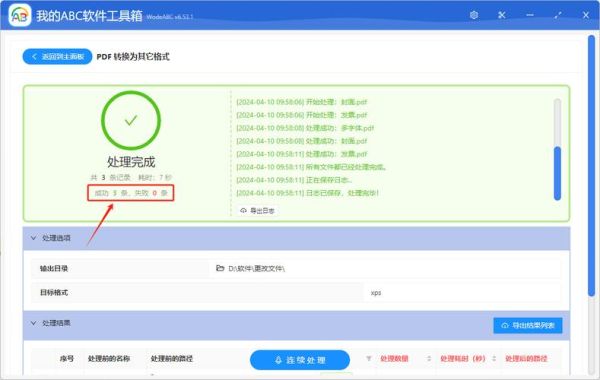Sort by the 处理耗时（秒）column sort arrows
Screen dimensions: 600x380
[494, 359]
